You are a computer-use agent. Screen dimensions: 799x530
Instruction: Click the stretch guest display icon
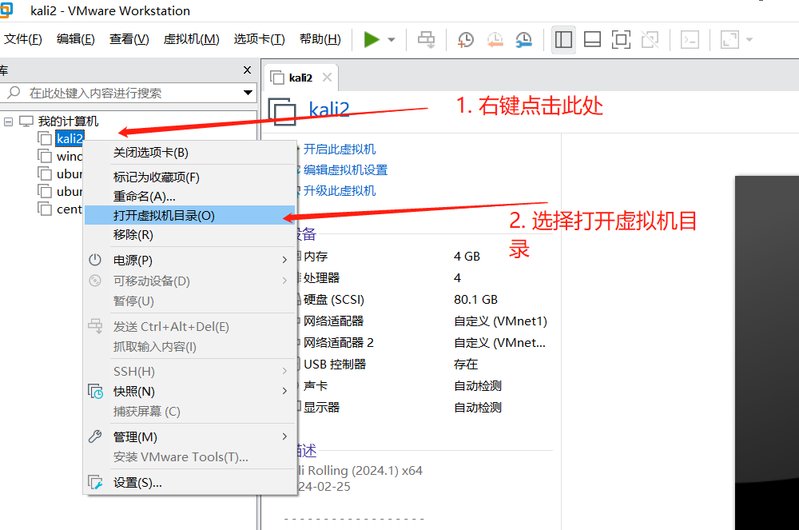(730, 39)
